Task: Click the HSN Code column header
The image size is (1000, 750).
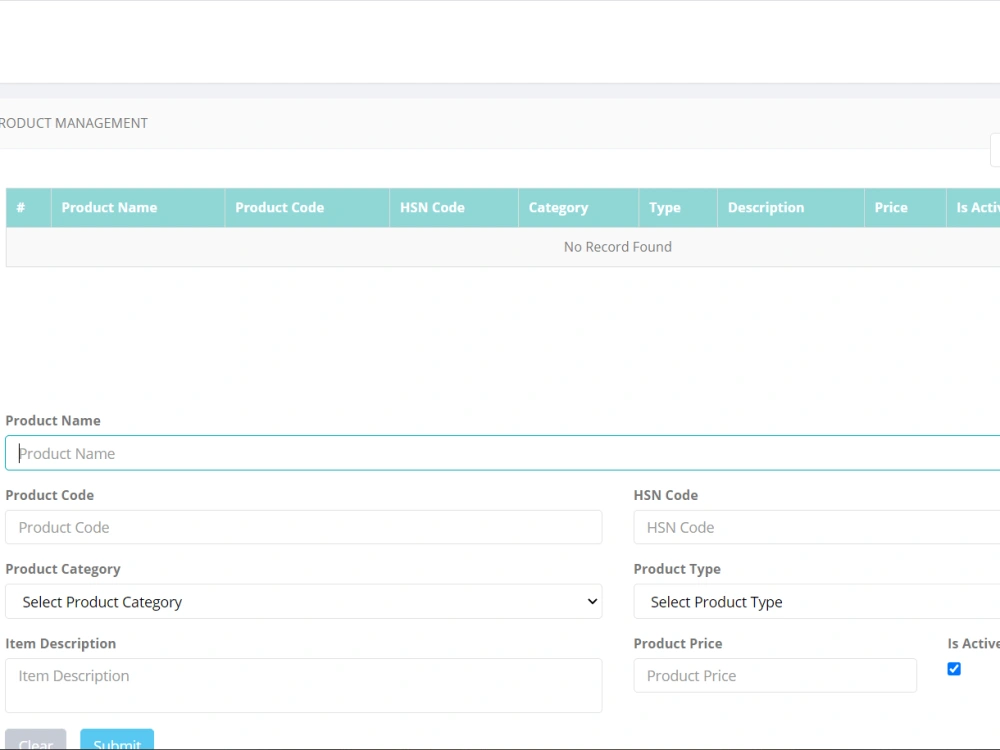Action: click(x=432, y=207)
